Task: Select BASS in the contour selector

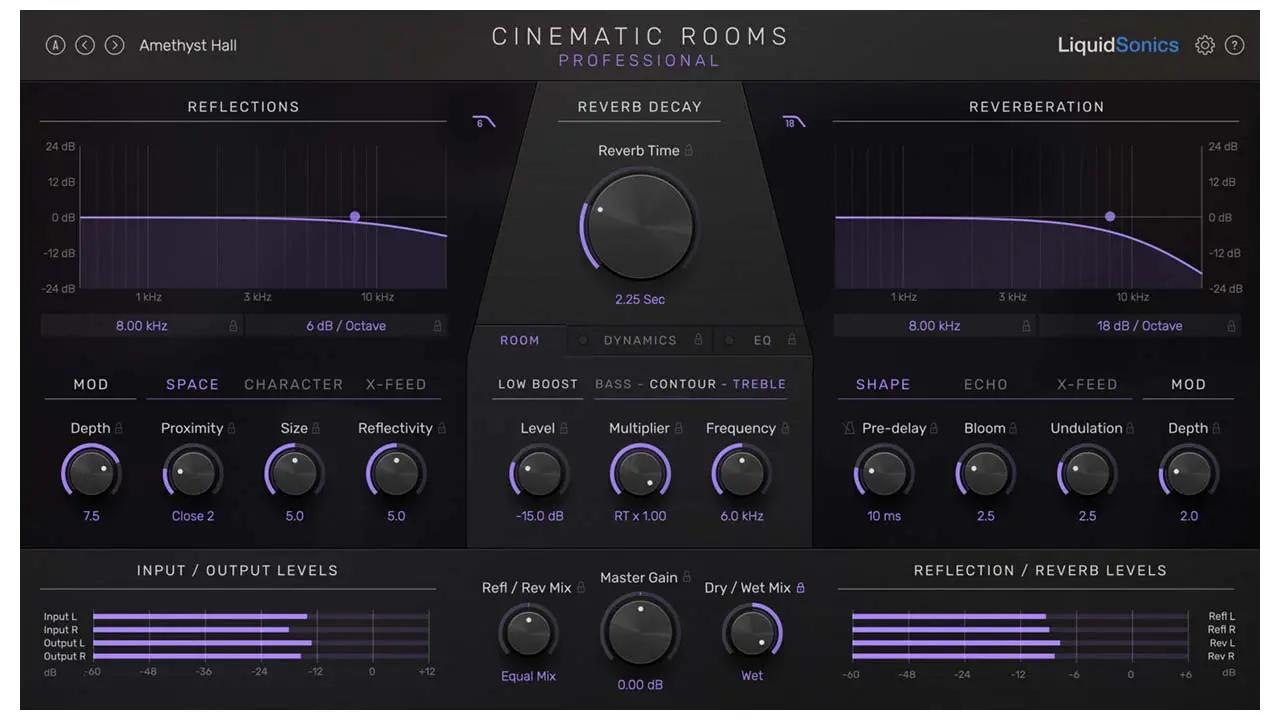Action: [x=614, y=384]
